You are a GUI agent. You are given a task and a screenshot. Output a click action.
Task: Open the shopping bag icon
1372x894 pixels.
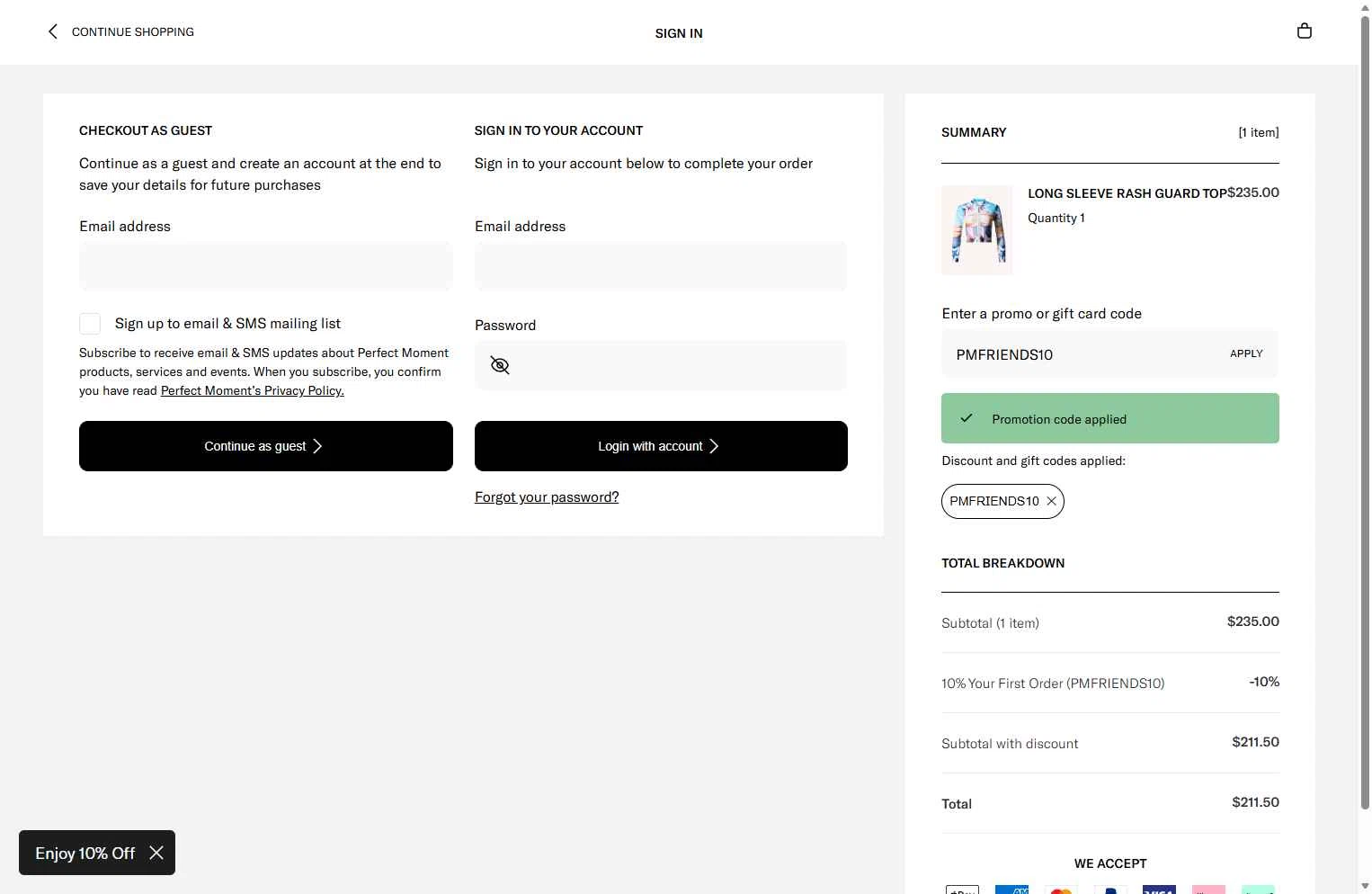pyautogui.click(x=1305, y=31)
